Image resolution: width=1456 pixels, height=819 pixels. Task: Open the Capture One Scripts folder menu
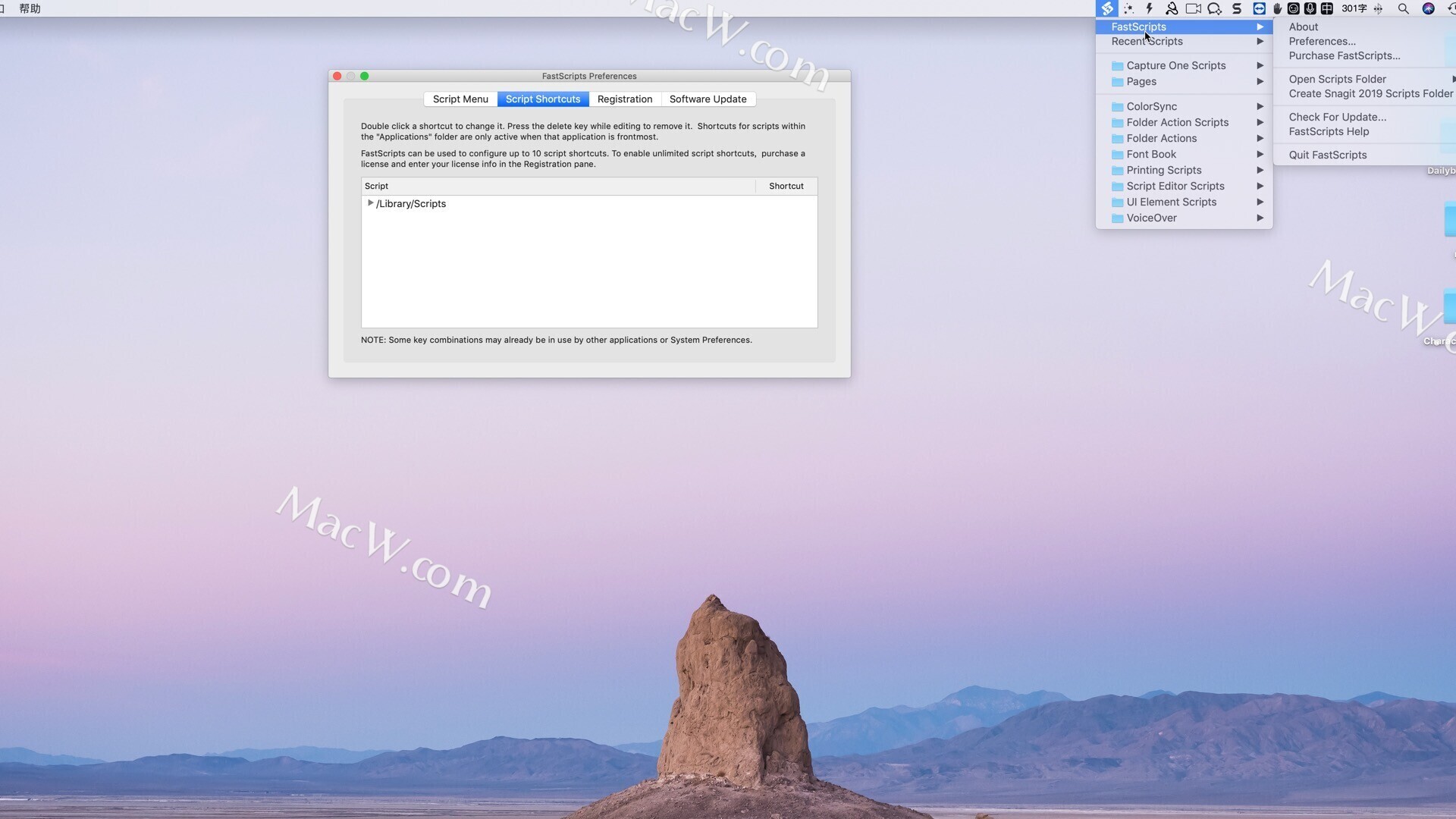pos(1184,65)
